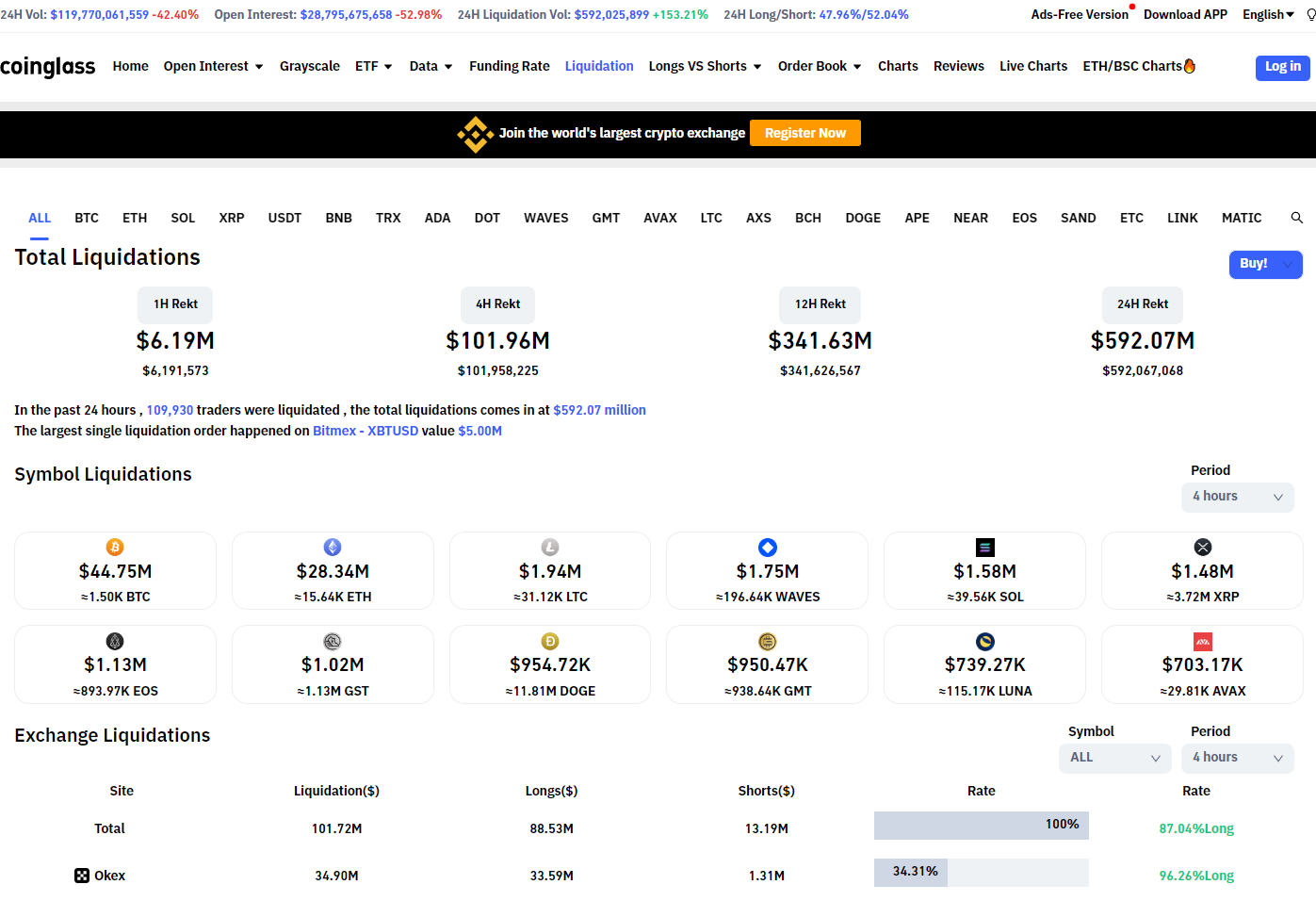Click the AVAX coin icon
Image resolution: width=1316 pixels, height=901 pixels.
[1203, 642]
